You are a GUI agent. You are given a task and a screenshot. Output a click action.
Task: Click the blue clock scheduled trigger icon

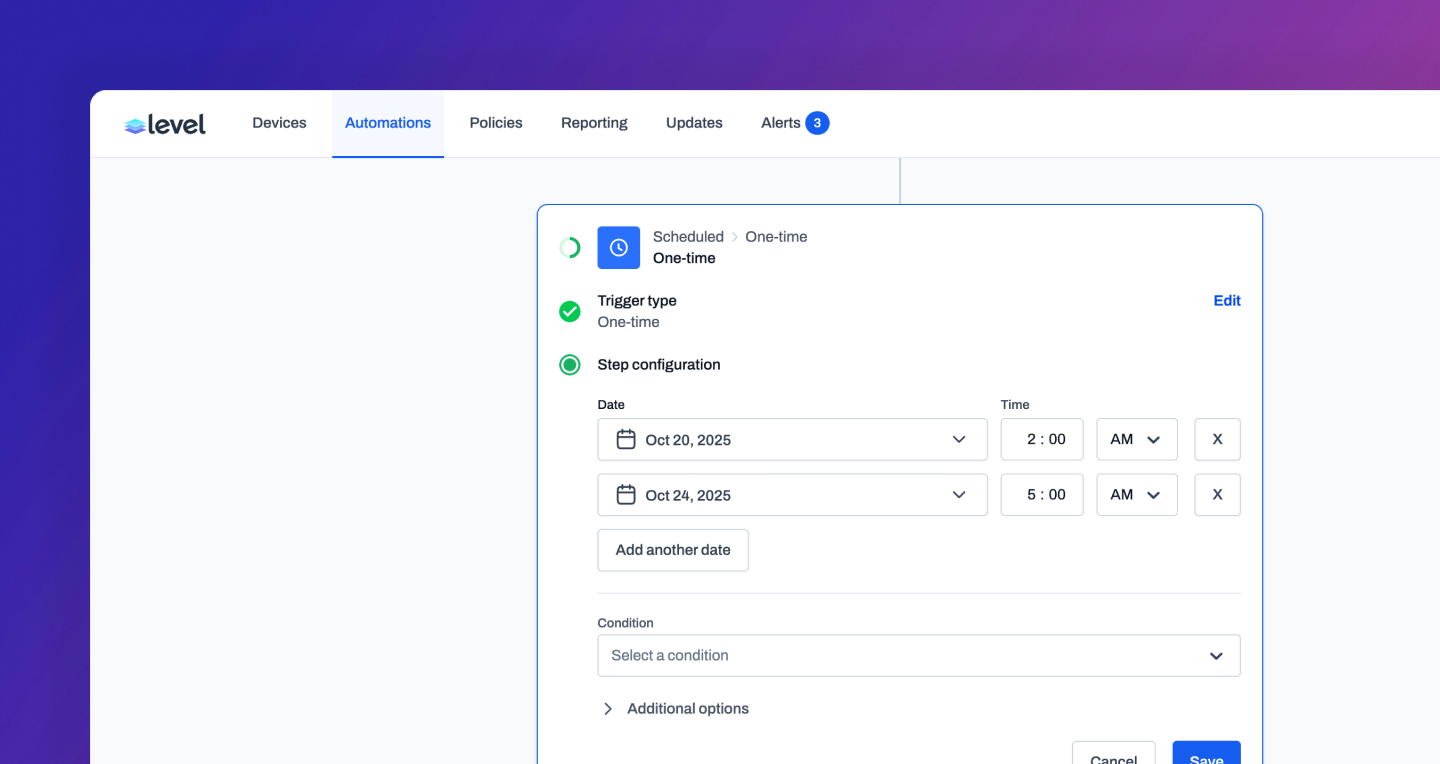tap(619, 247)
